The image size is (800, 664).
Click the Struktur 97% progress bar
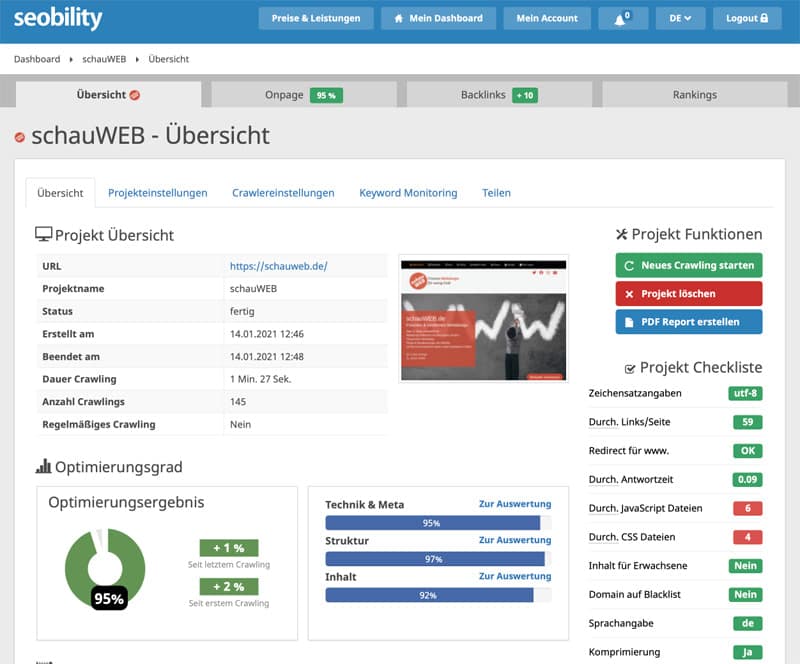click(438, 559)
